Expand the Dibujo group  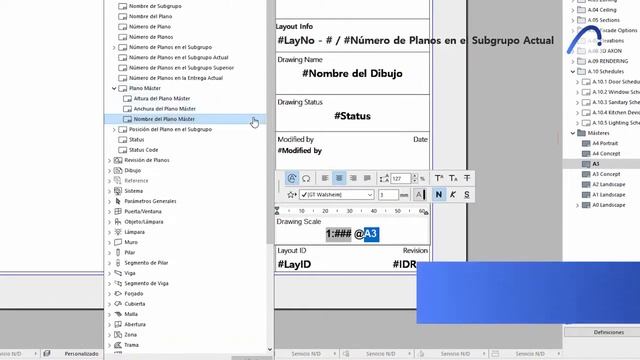109,171
